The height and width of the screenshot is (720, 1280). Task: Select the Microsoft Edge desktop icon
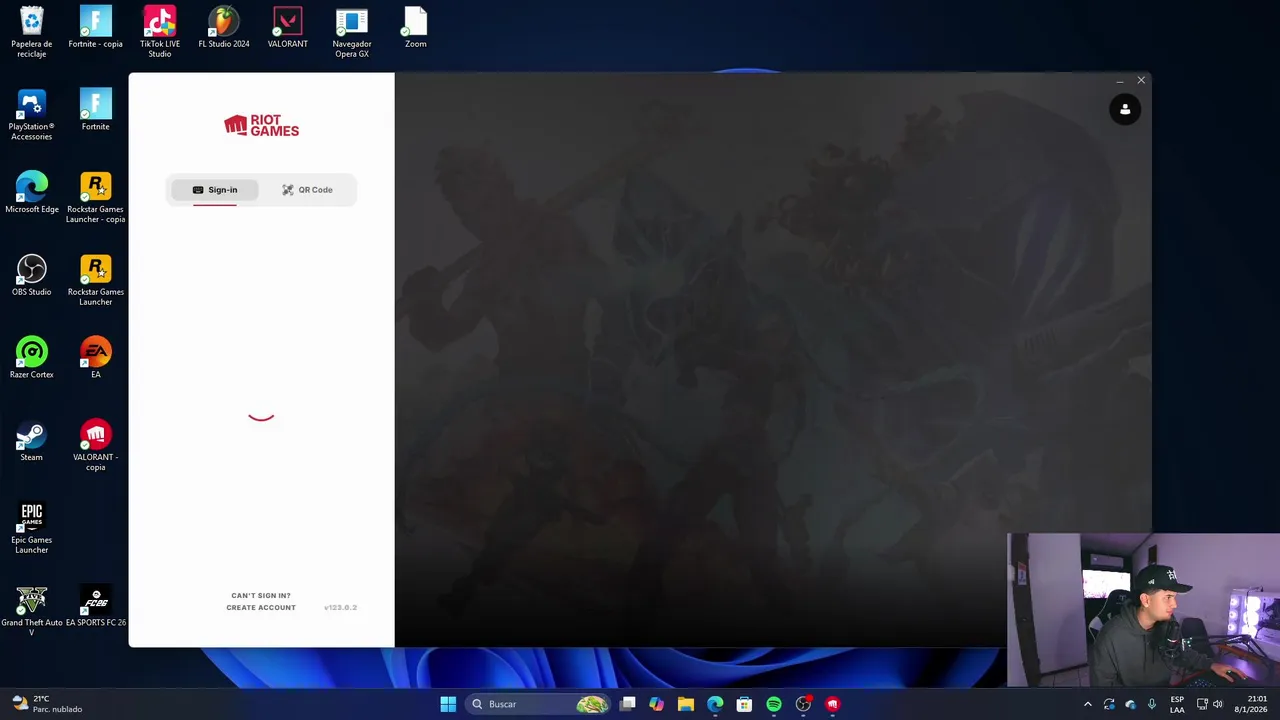click(x=31, y=193)
